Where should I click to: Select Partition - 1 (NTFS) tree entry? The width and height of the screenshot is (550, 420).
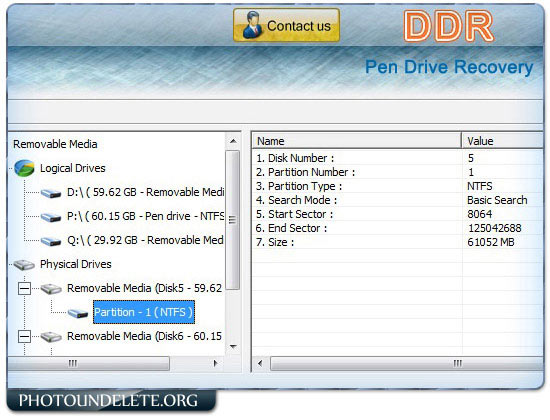tap(143, 312)
